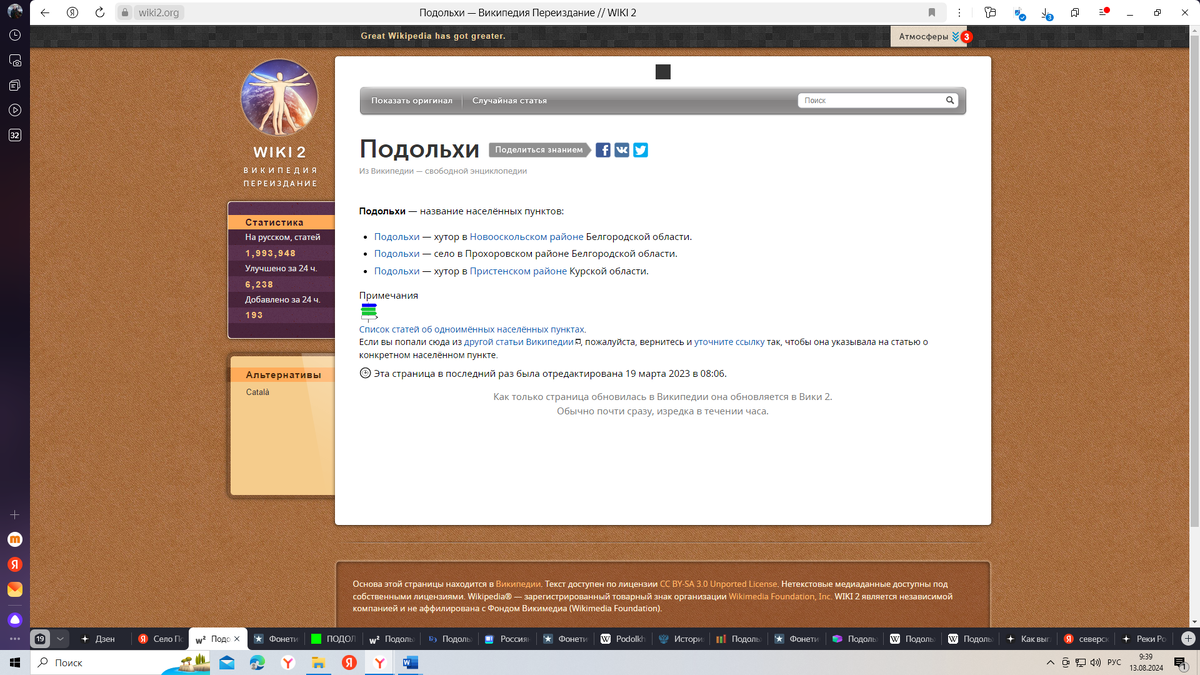Take a screenshot via sidebar camera icon

click(15, 60)
